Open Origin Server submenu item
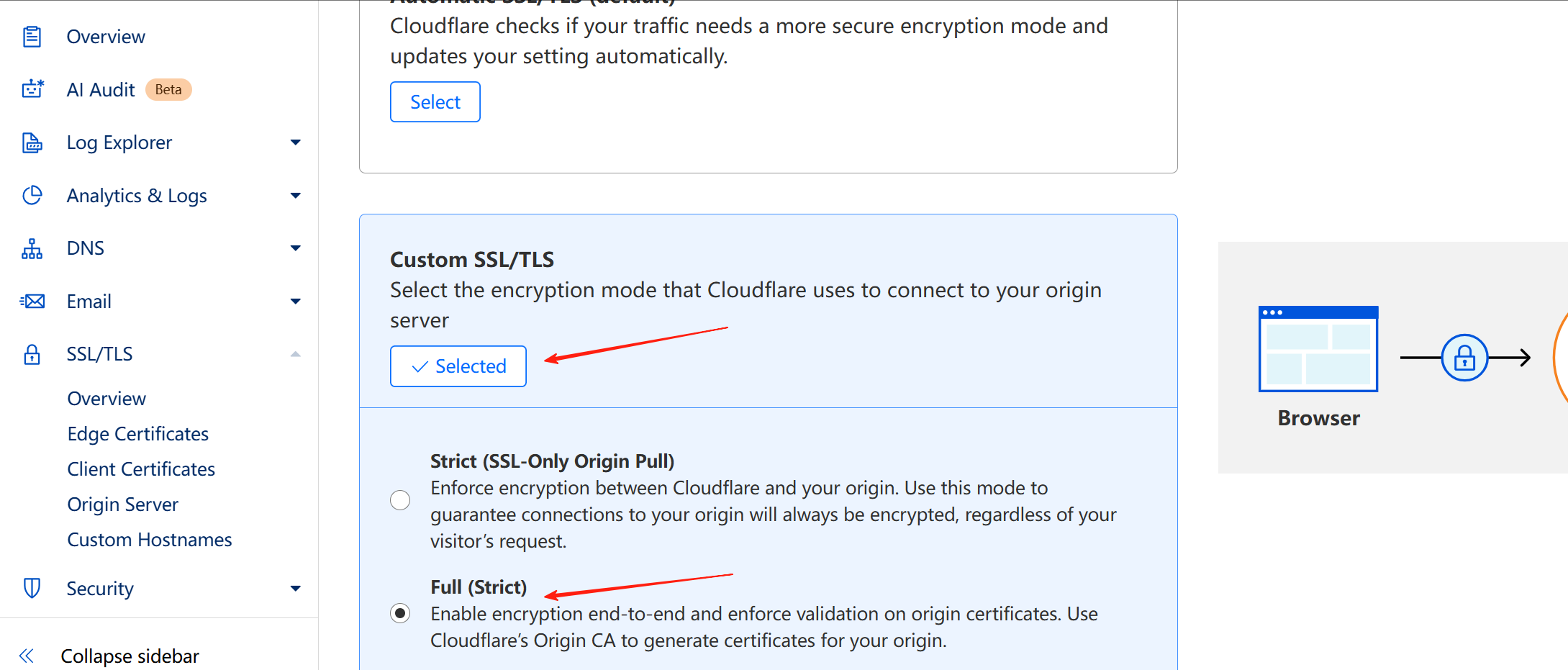This screenshot has width=1568, height=670. pyautogui.click(x=122, y=504)
